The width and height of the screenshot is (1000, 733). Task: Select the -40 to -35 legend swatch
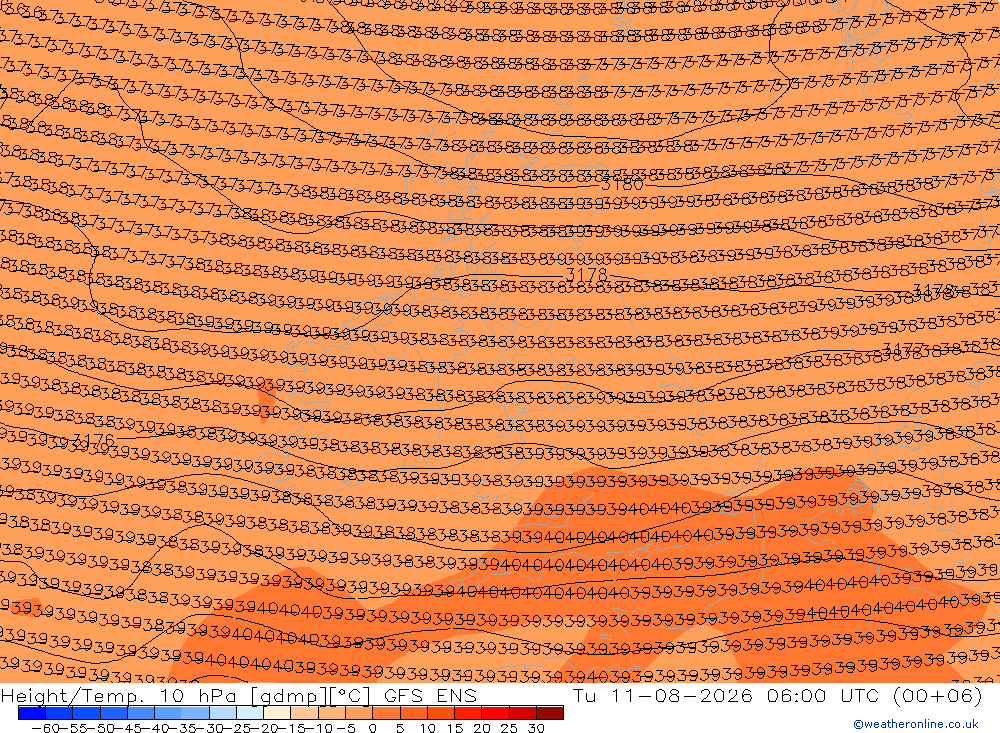click(x=168, y=713)
